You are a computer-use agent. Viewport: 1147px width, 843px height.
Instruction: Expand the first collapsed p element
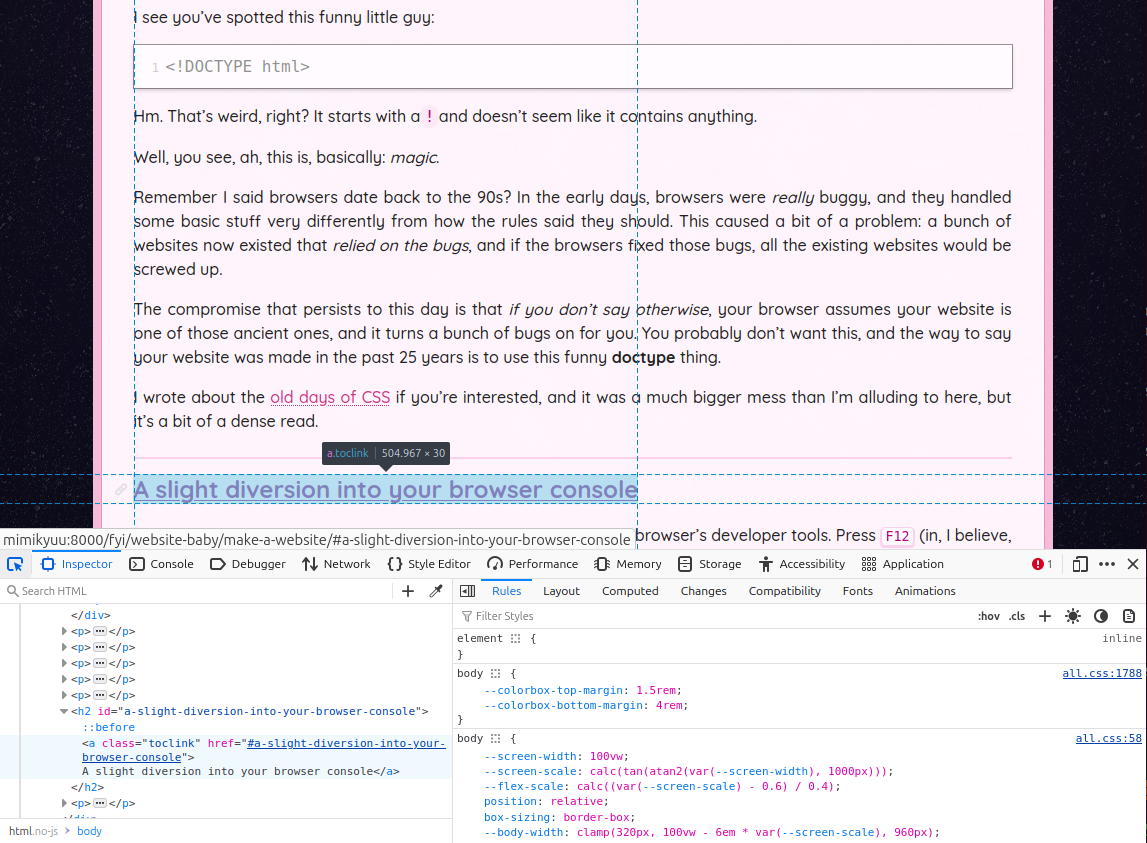click(65, 631)
